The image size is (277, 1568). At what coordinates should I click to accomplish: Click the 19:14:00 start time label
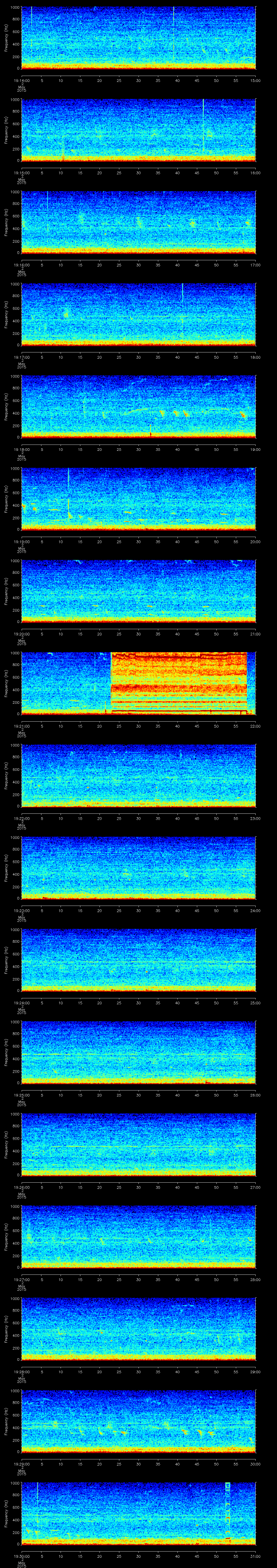pos(21,80)
